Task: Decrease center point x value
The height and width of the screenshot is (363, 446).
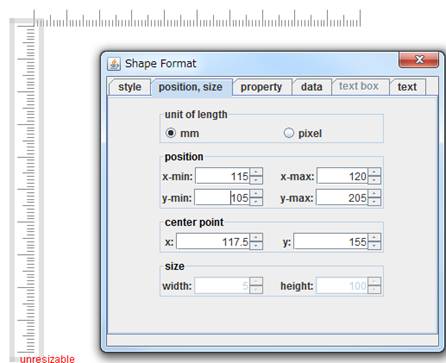Action: [x=256, y=246]
